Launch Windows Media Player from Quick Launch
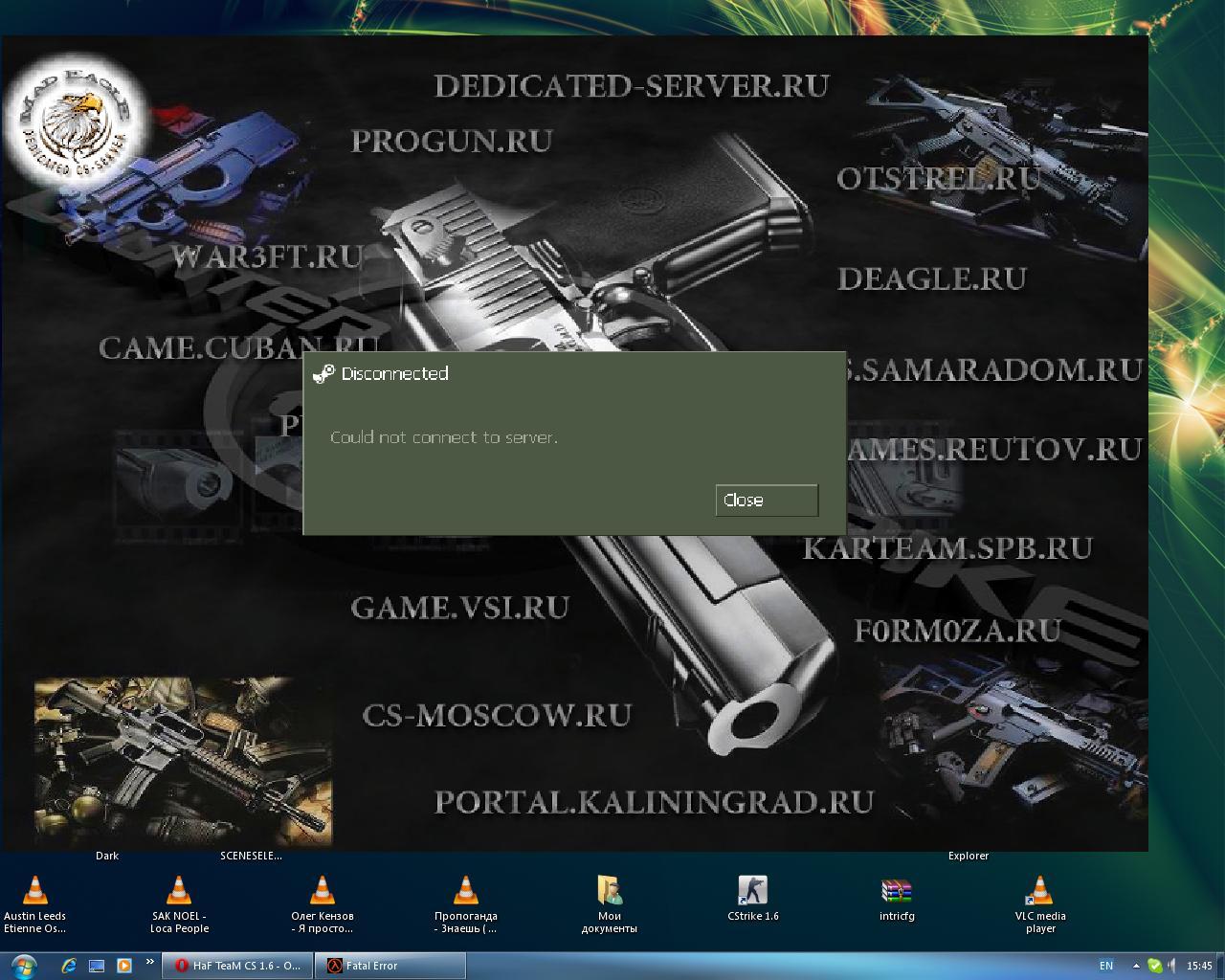Viewport: 1225px width, 980px height. click(124, 966)
